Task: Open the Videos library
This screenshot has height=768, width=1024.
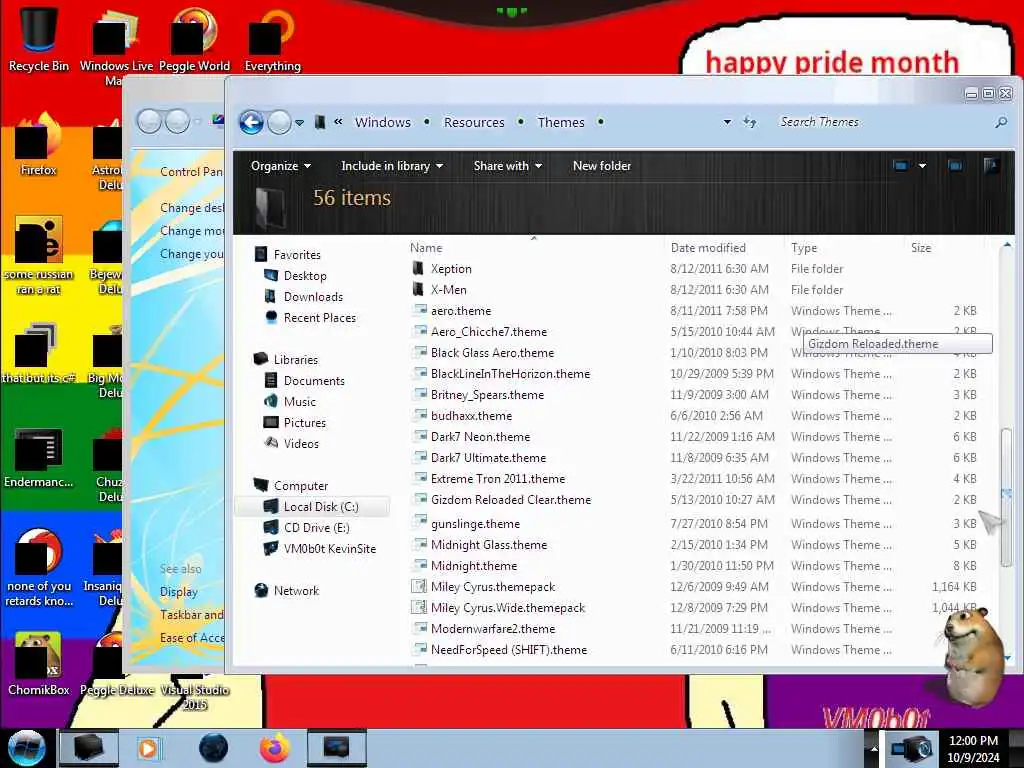Action: pos(301,443)
